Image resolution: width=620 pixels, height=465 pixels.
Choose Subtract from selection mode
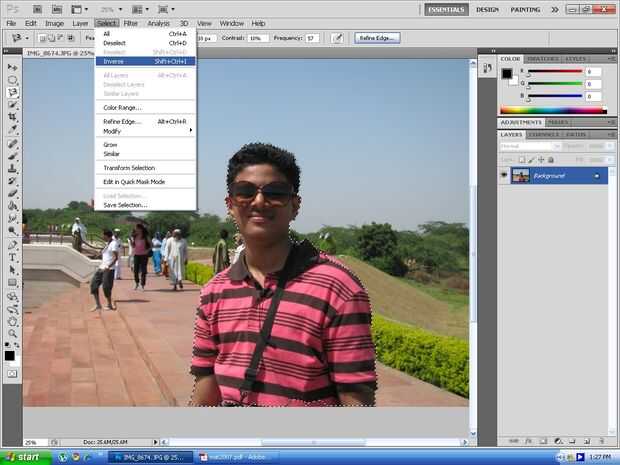tap(61, 38)
